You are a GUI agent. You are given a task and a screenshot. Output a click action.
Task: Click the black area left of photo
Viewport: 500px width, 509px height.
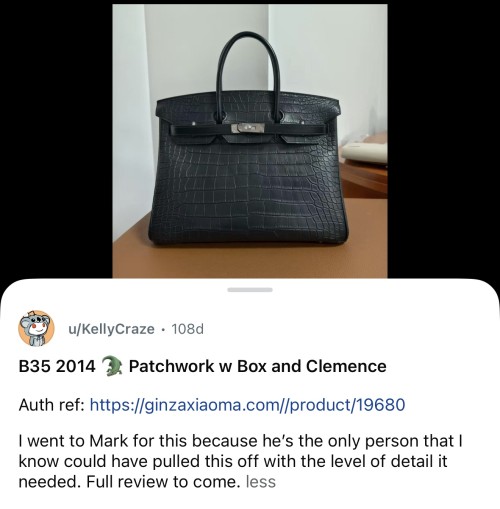click(x=56, y=140)
